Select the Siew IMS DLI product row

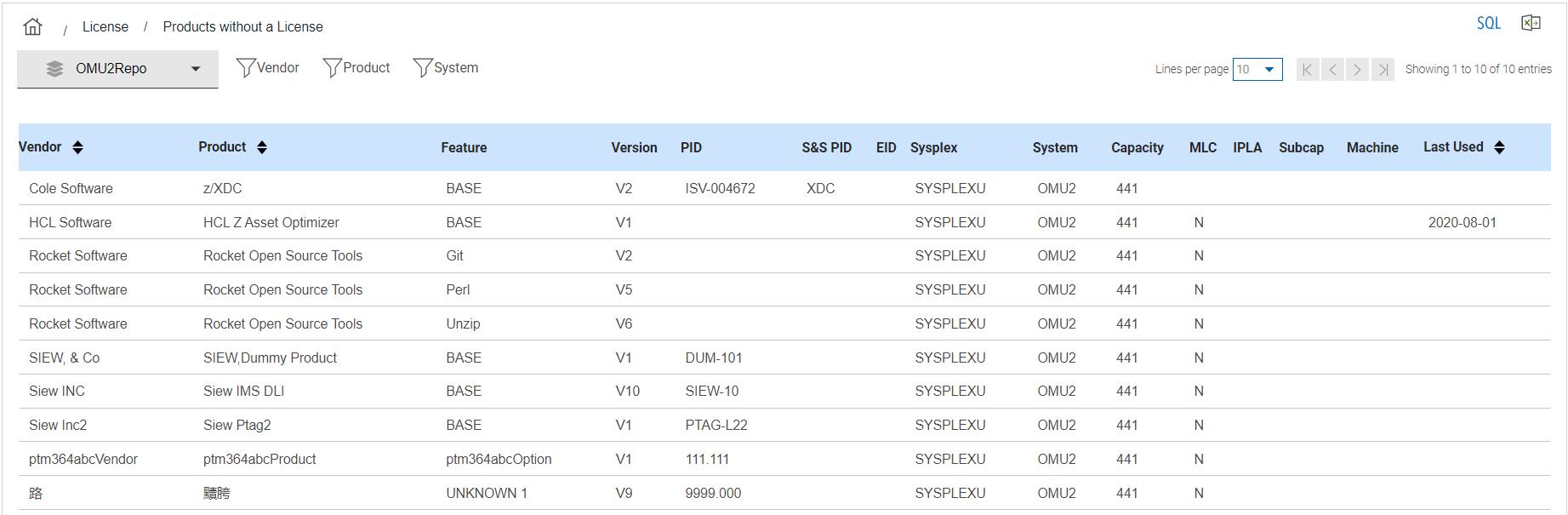[x=243, y=391]
